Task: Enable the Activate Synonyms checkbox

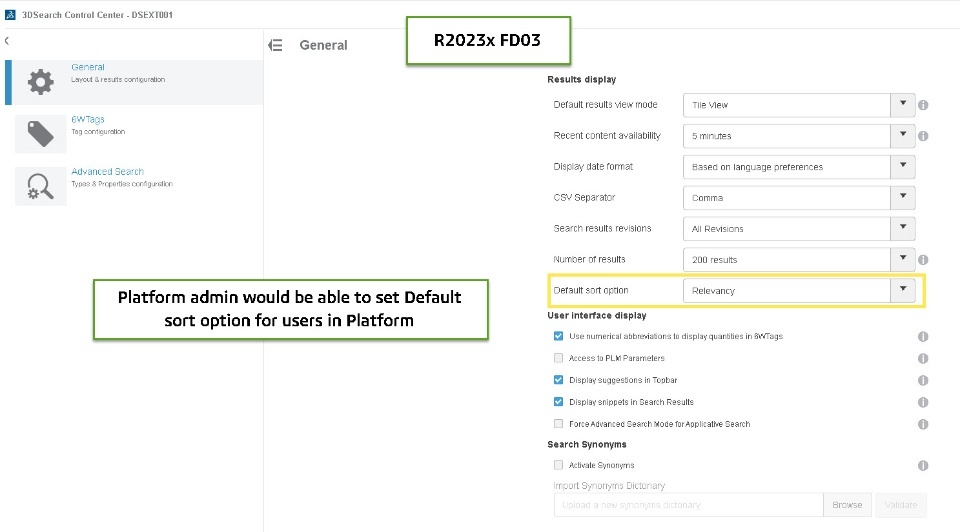Action: 558,465
